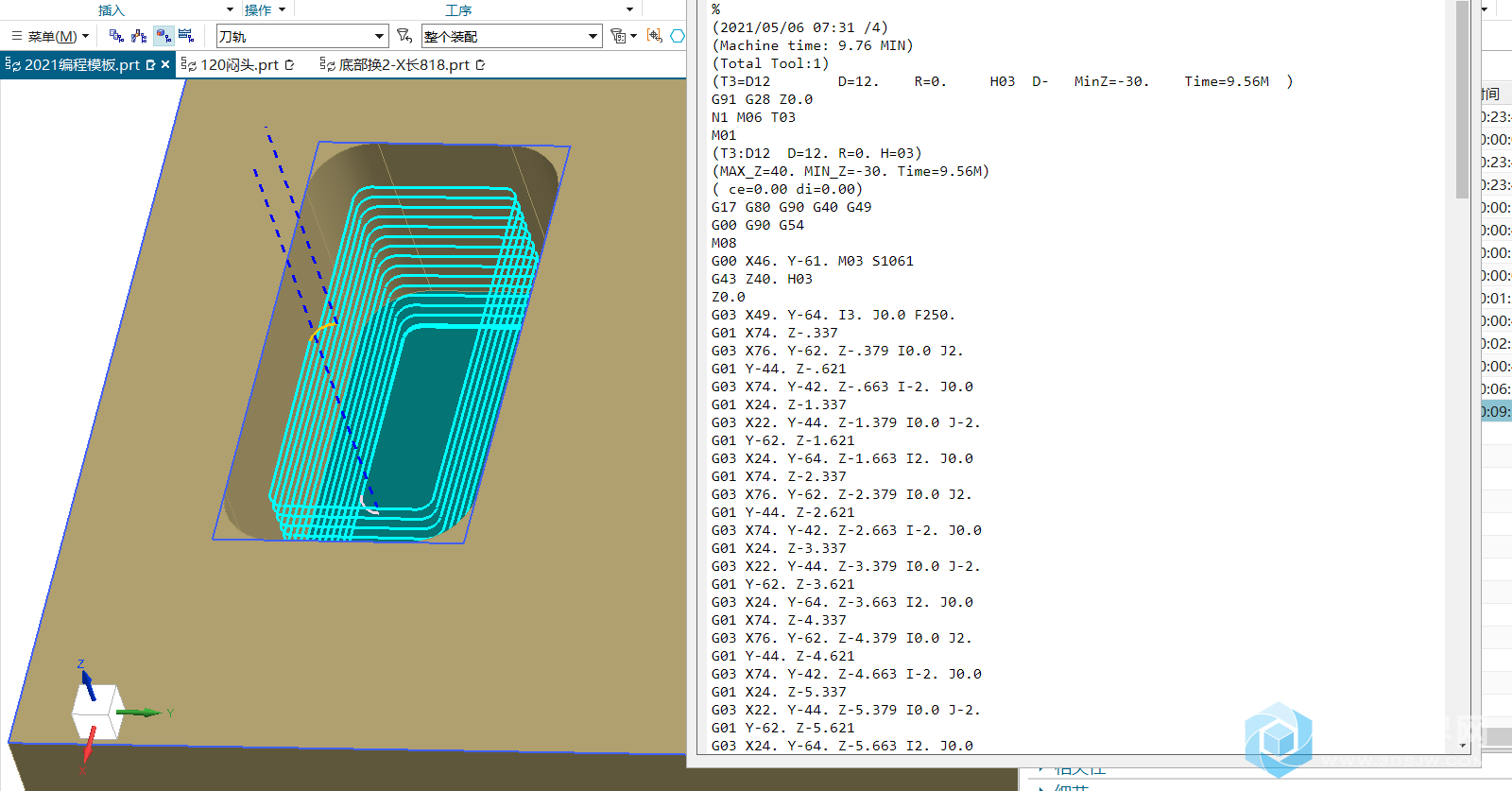Switch to 2021编程模板.prt tab
The image size is (1512, 791).
[x=81, y=64]
